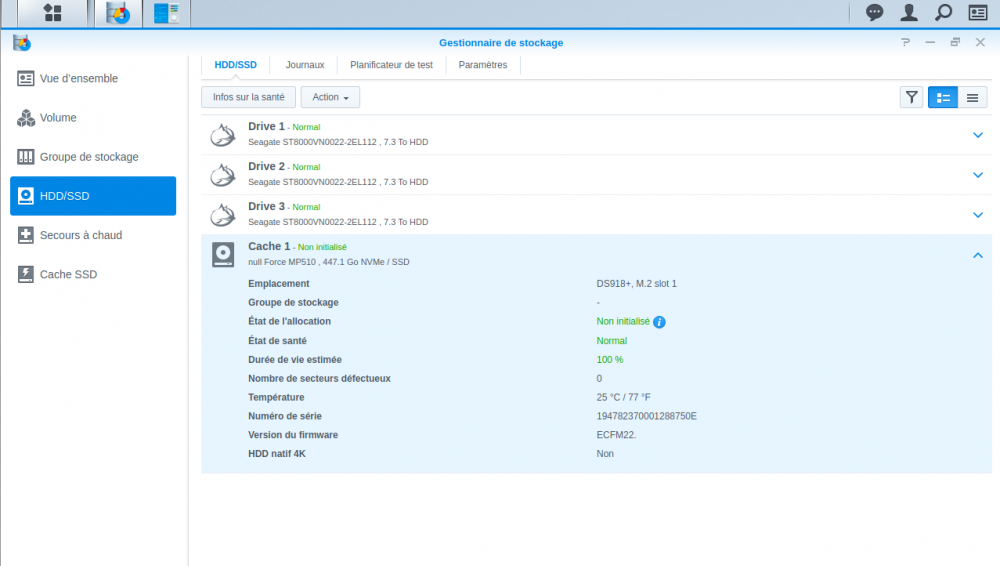Open the Action dropdown menu

point(330,97)
